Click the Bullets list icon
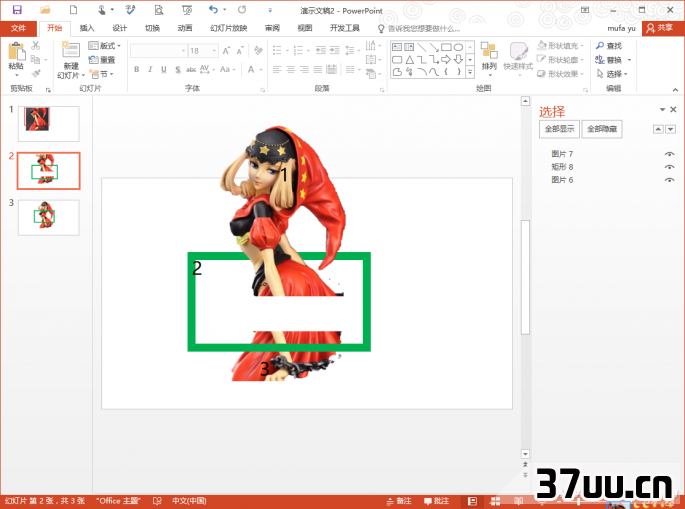This screenshot has width=685, height=509. 277,51
